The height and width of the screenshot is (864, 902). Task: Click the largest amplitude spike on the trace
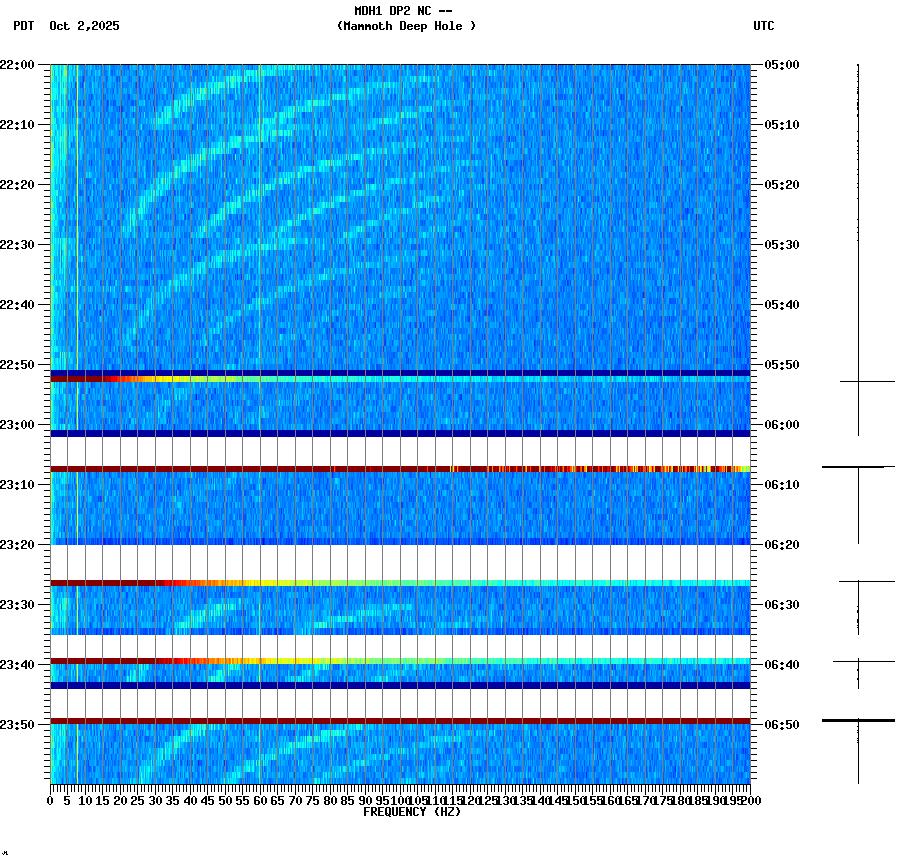point(857,719)
